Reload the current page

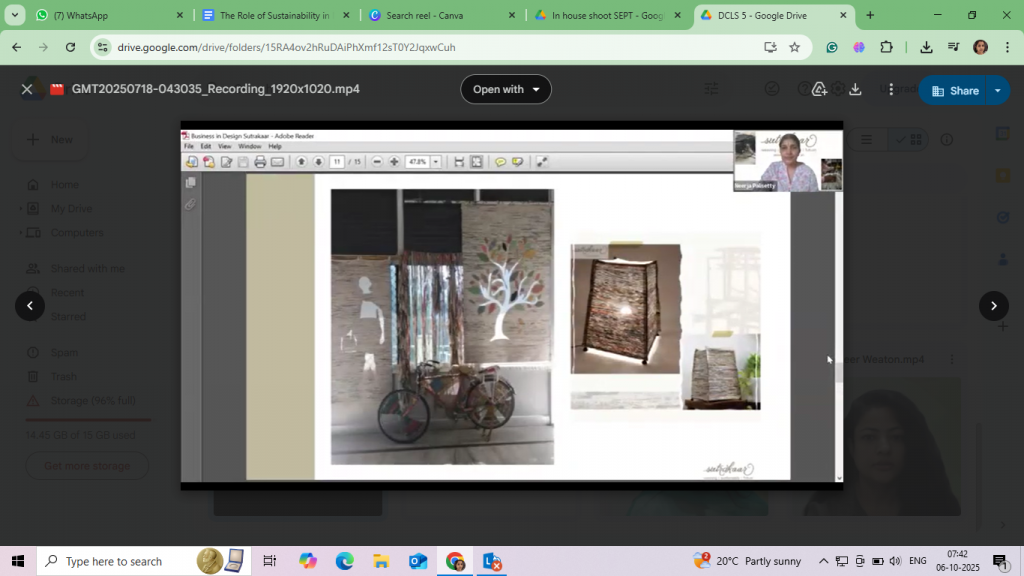pos(70,47)
